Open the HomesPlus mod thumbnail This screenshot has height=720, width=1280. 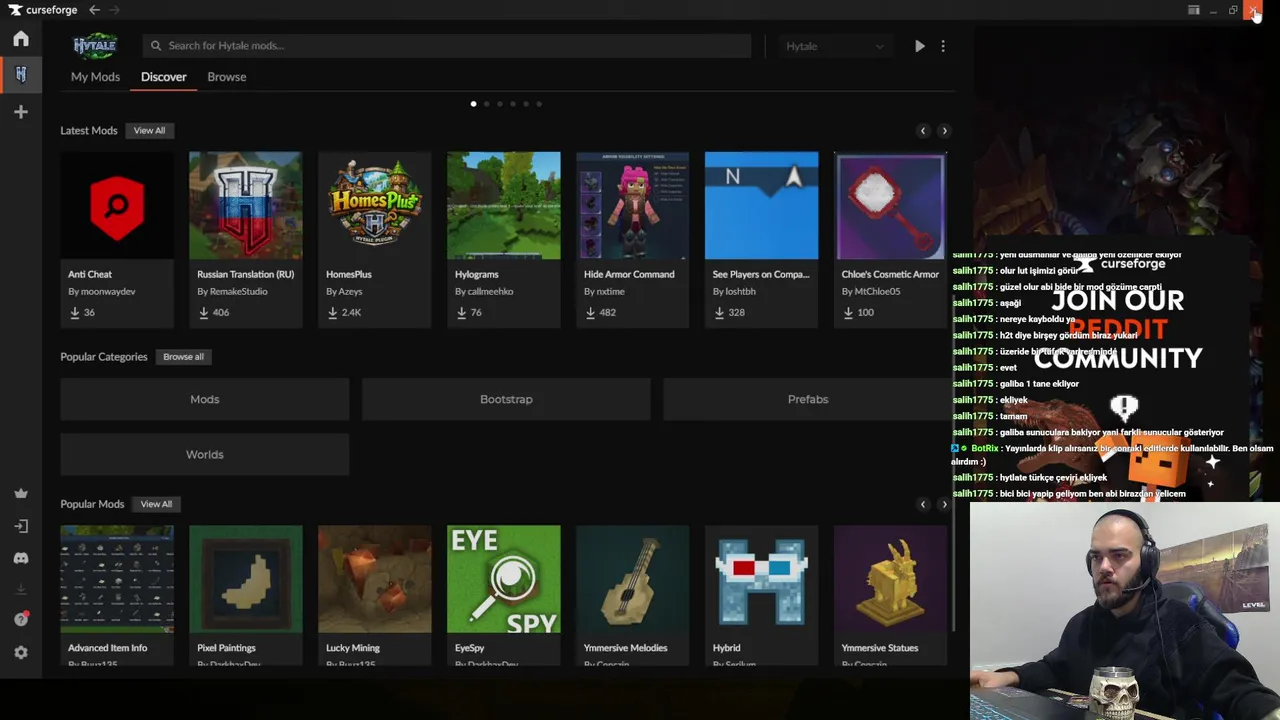point(375,206)
